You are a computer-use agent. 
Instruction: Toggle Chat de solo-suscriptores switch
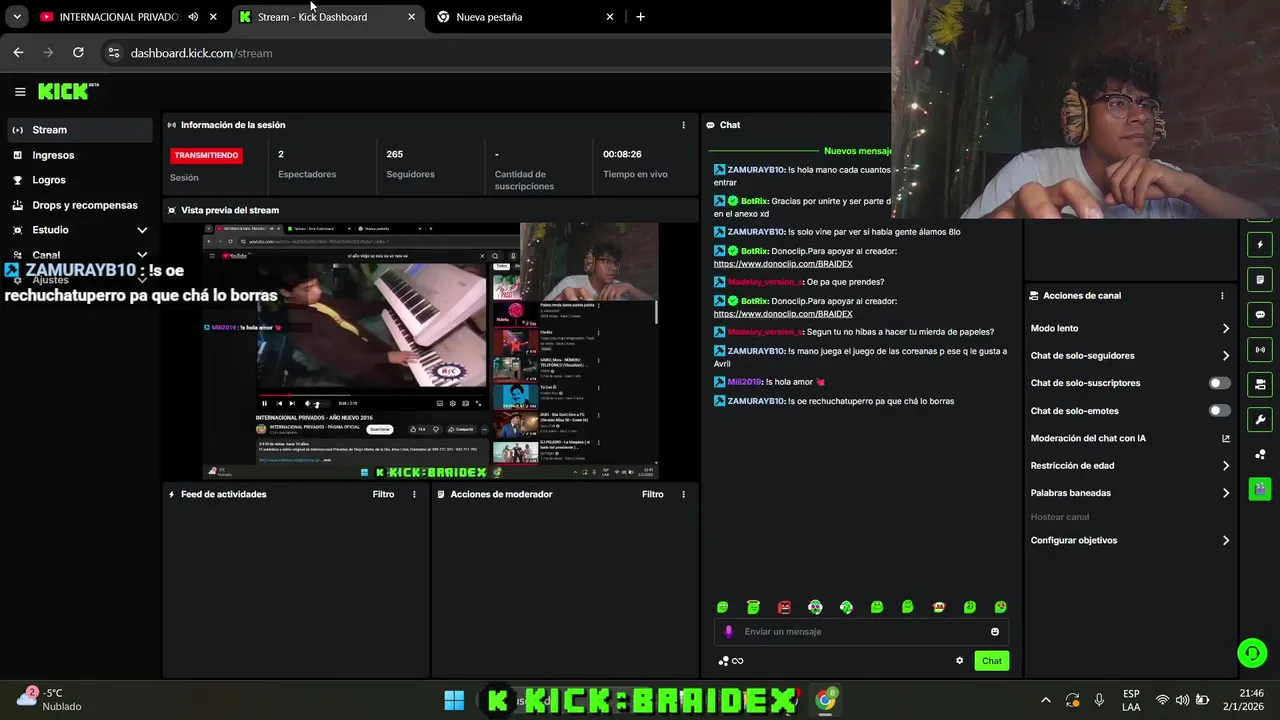(x=1220, y=383)
